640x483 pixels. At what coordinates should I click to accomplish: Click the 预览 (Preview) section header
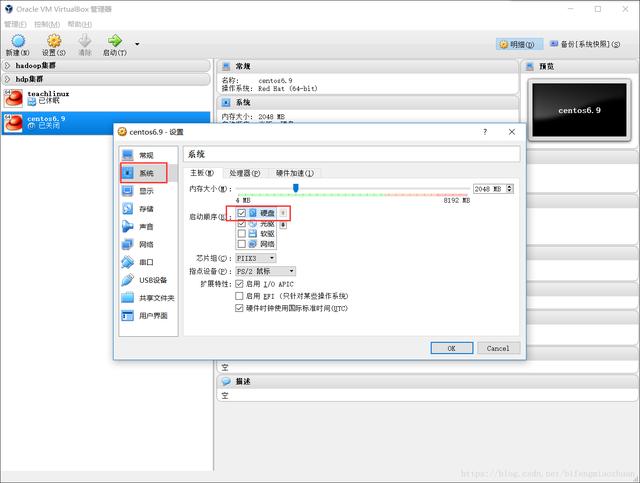(x=580, y=66)
